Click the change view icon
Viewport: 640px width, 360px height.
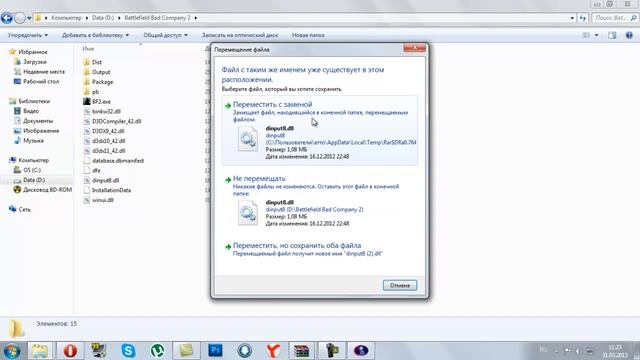click(586, 36)
